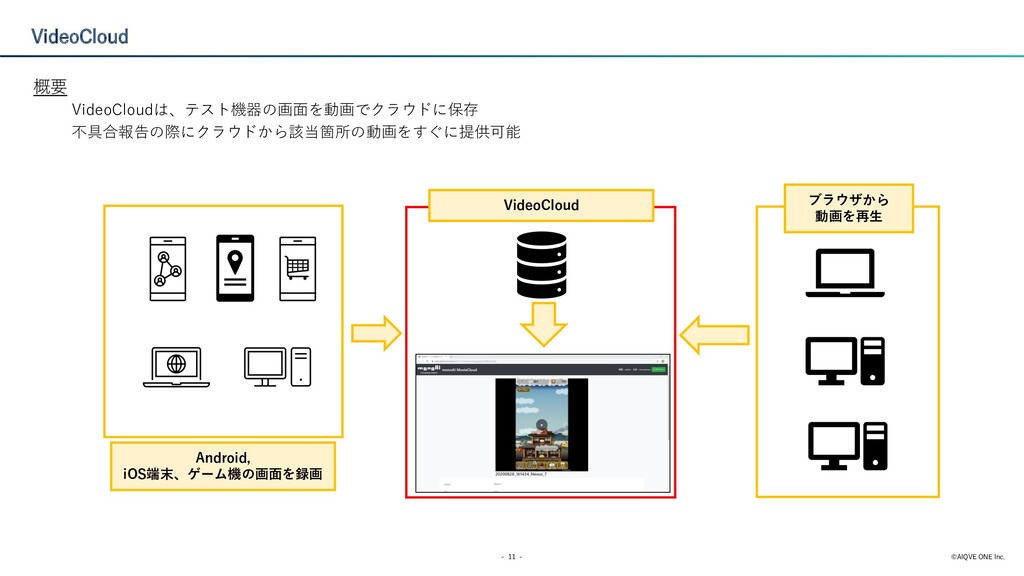
Task: Click the 'ブラウザから動画を再生' label
Action: pyautogui.click(x=848, y=208)
